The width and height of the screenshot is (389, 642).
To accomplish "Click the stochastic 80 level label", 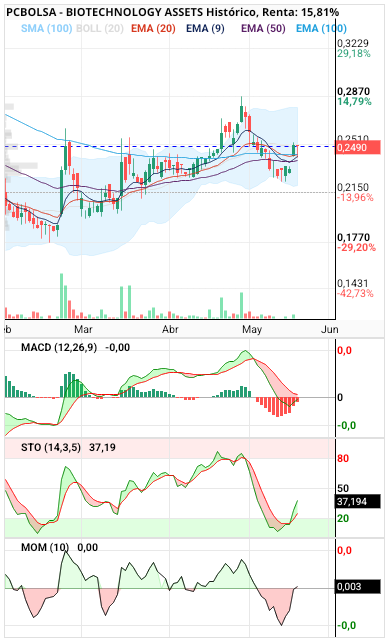I will (x=343, y=459).
